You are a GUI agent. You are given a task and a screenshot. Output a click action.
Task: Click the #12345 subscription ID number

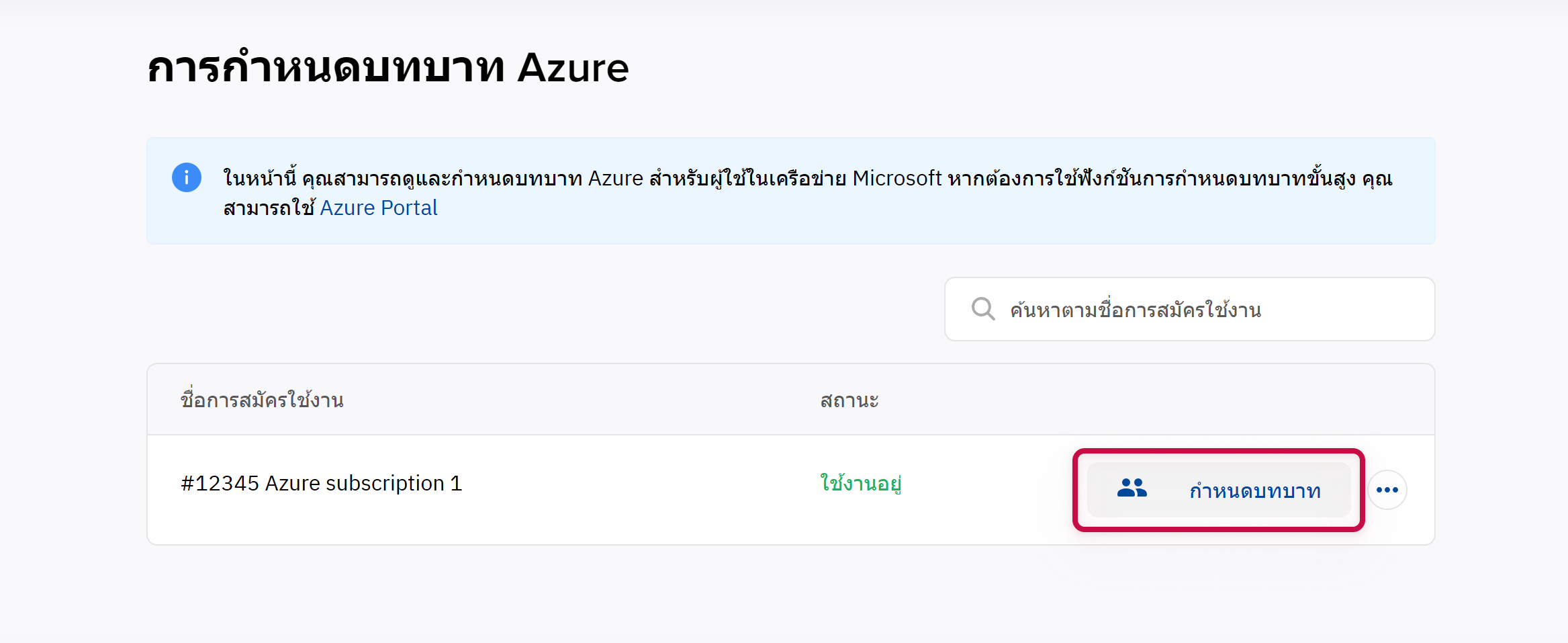(220, 484)
